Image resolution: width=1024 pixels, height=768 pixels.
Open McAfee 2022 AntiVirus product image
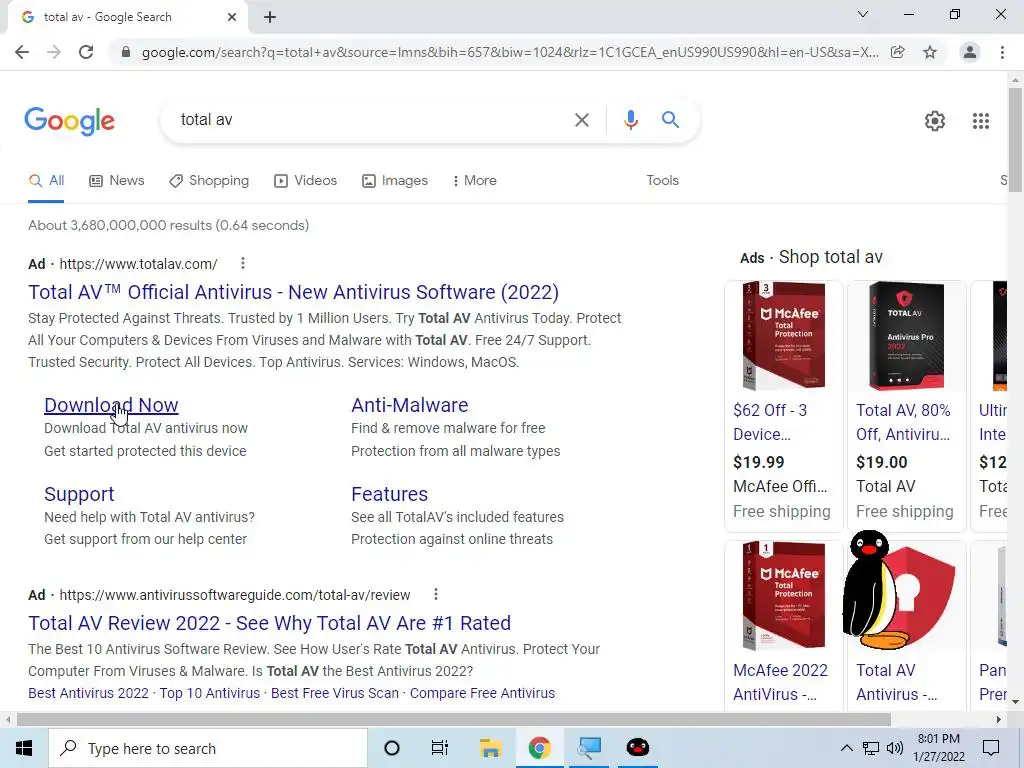pos(784,595)
